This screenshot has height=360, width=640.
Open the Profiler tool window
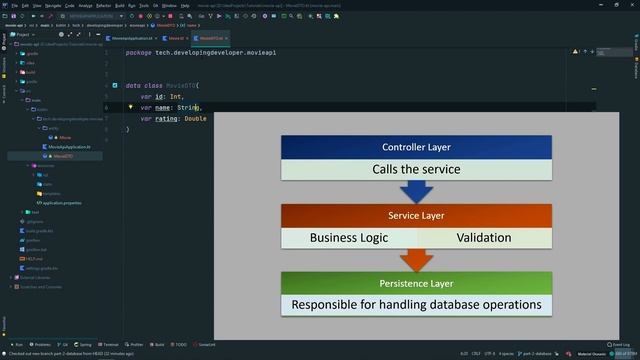click(134, 345)
